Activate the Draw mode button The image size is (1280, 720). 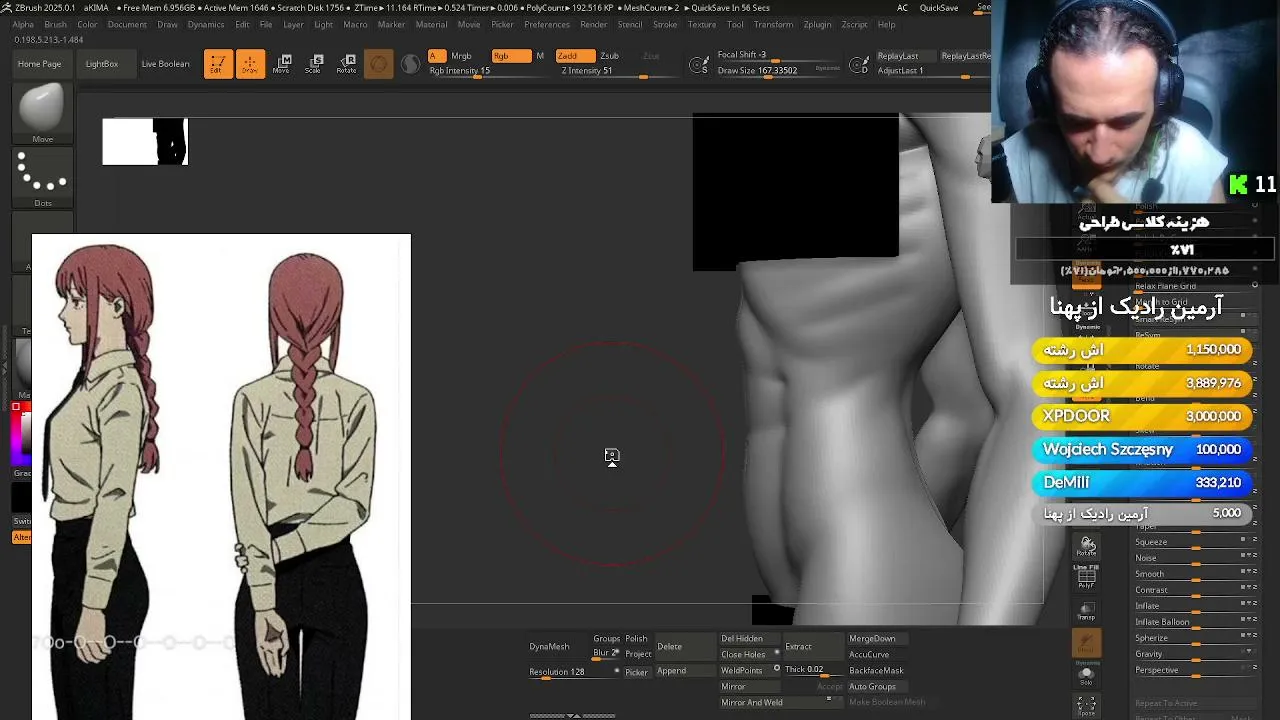click(x=250, y=64)
